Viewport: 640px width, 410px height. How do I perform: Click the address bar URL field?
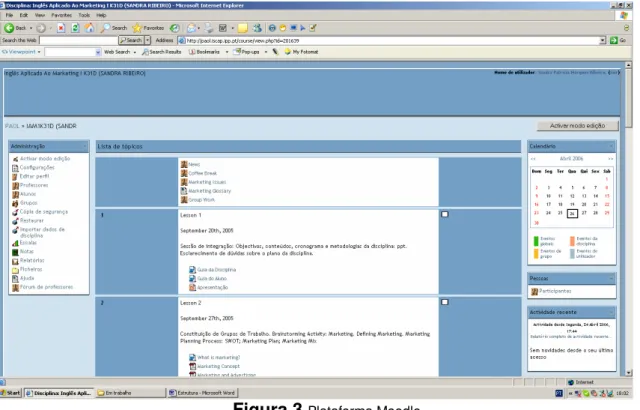point(388,40)
